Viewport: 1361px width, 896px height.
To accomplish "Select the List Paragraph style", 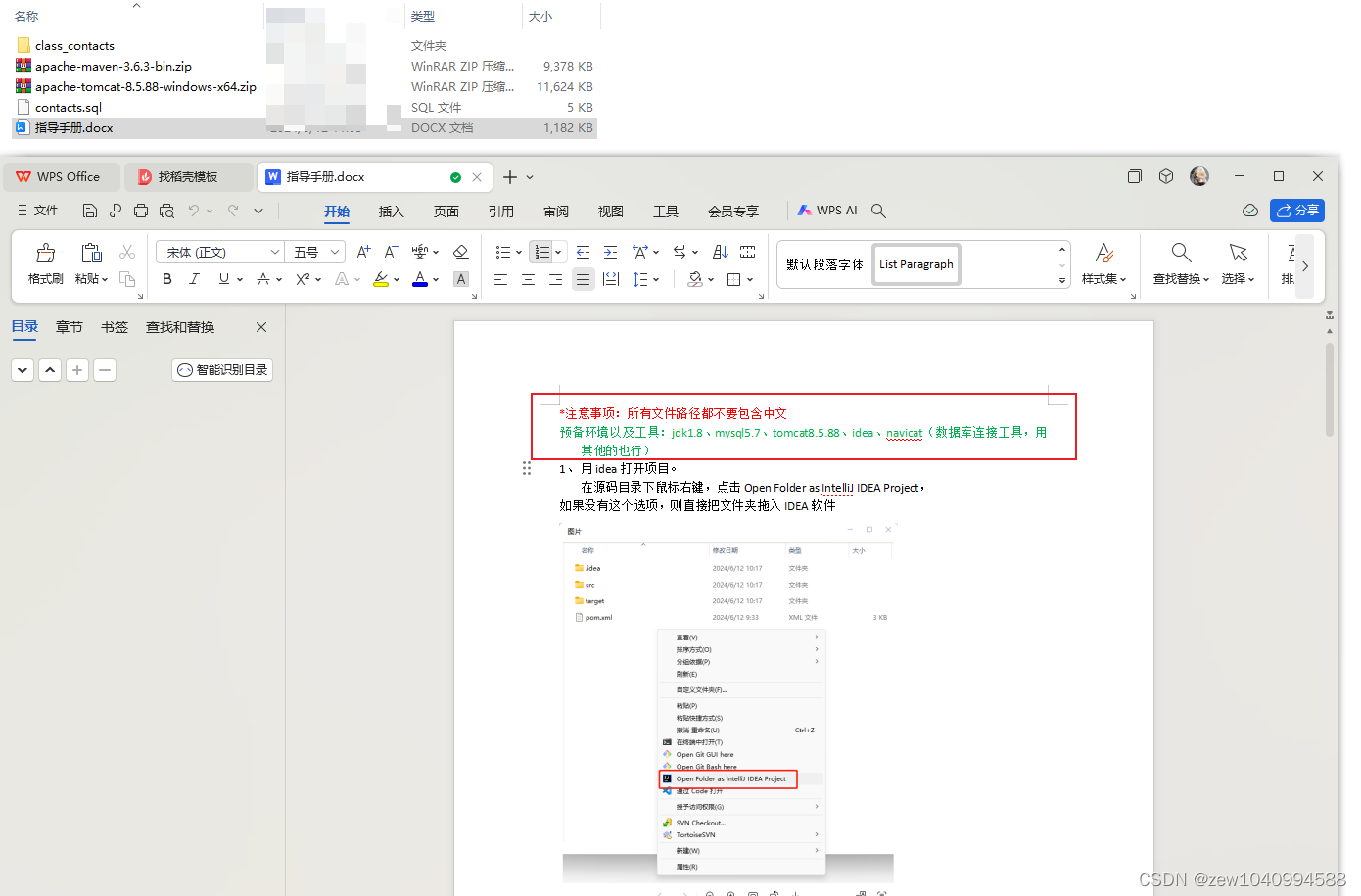I will [915, 264].
